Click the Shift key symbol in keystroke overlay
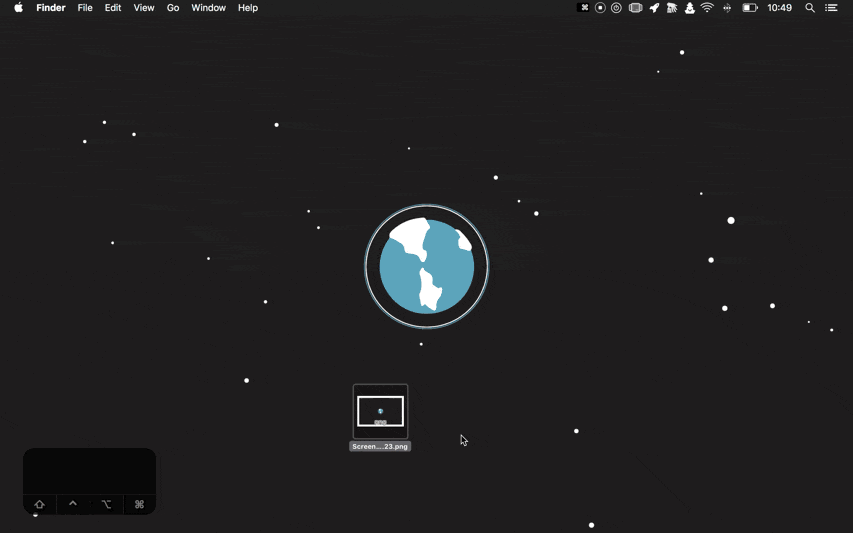The height and width of the screenshot is (533, 853). pyautogui.click(x=40, y=504)
